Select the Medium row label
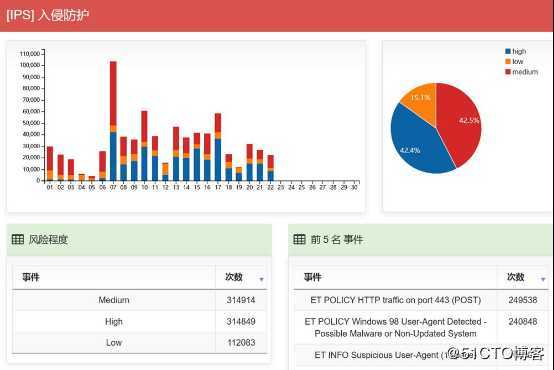The image size is (554, 370). [114, 300]
